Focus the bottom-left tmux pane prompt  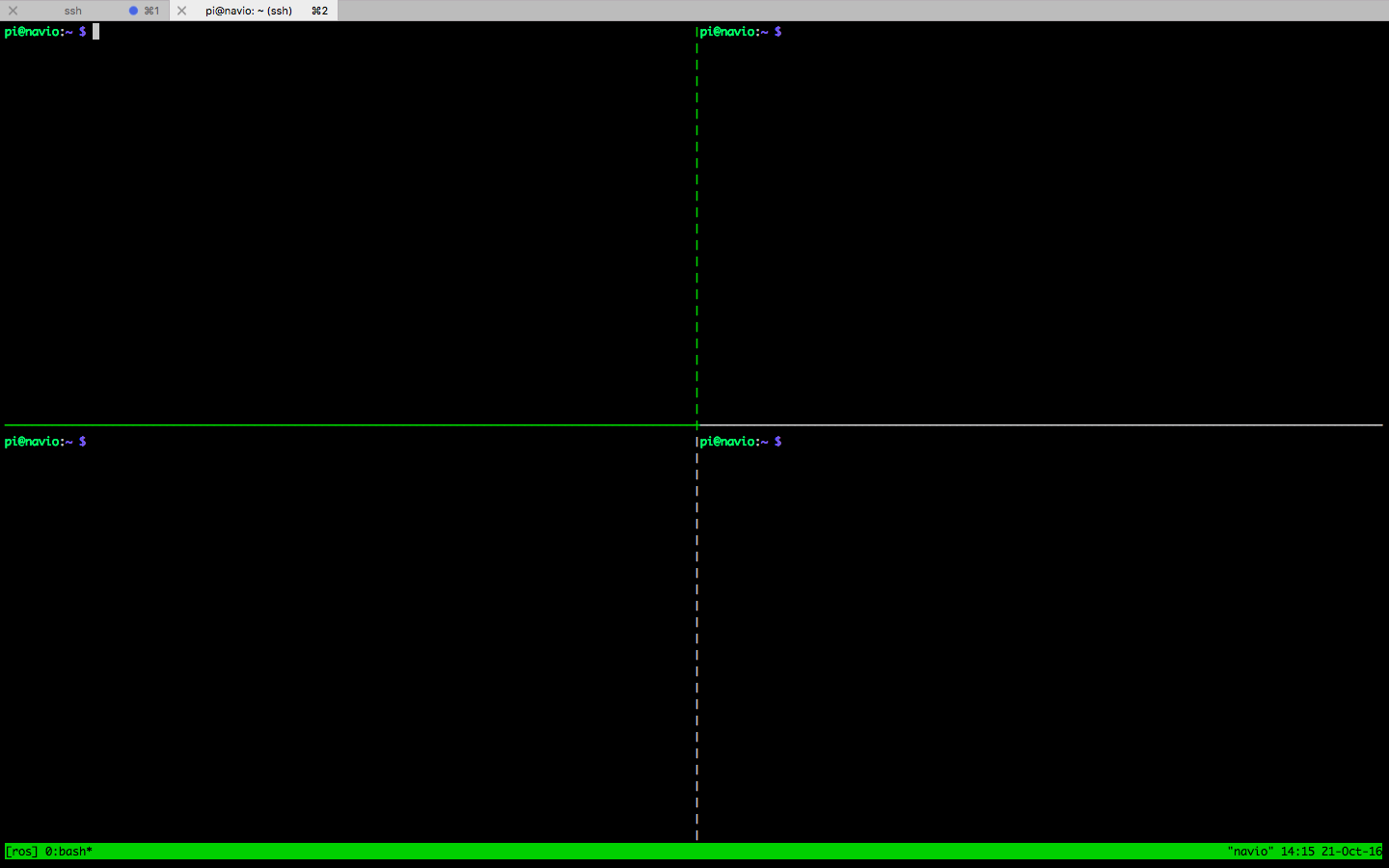coord(45,442)
